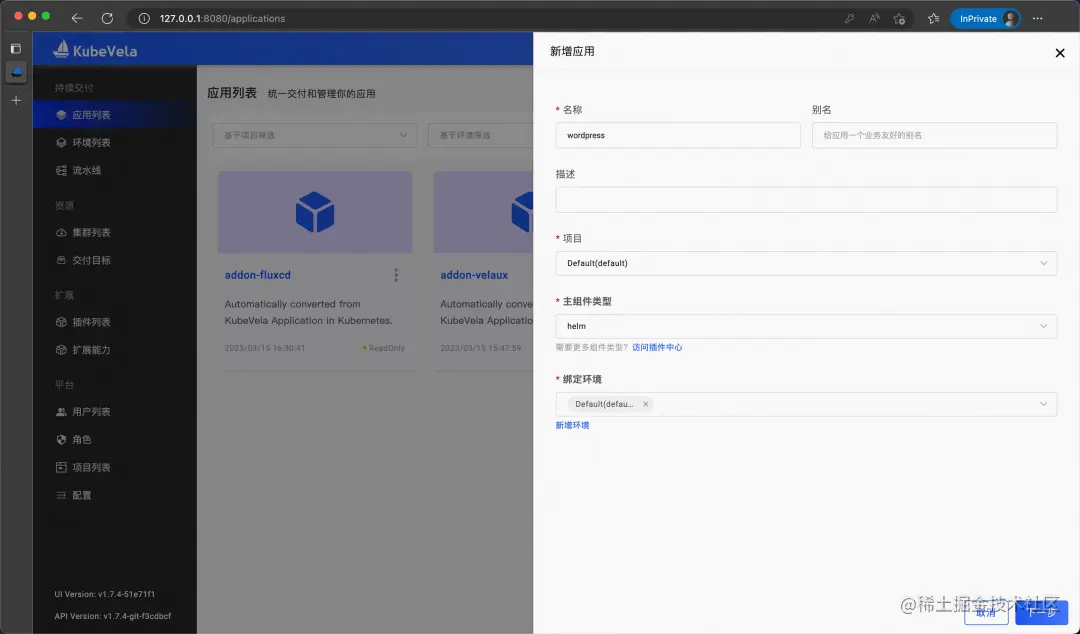This screenshot has width=1080, height=634.
Task: Click the 项目列表 icon in sidebar
Action: (x=61, y=467)
